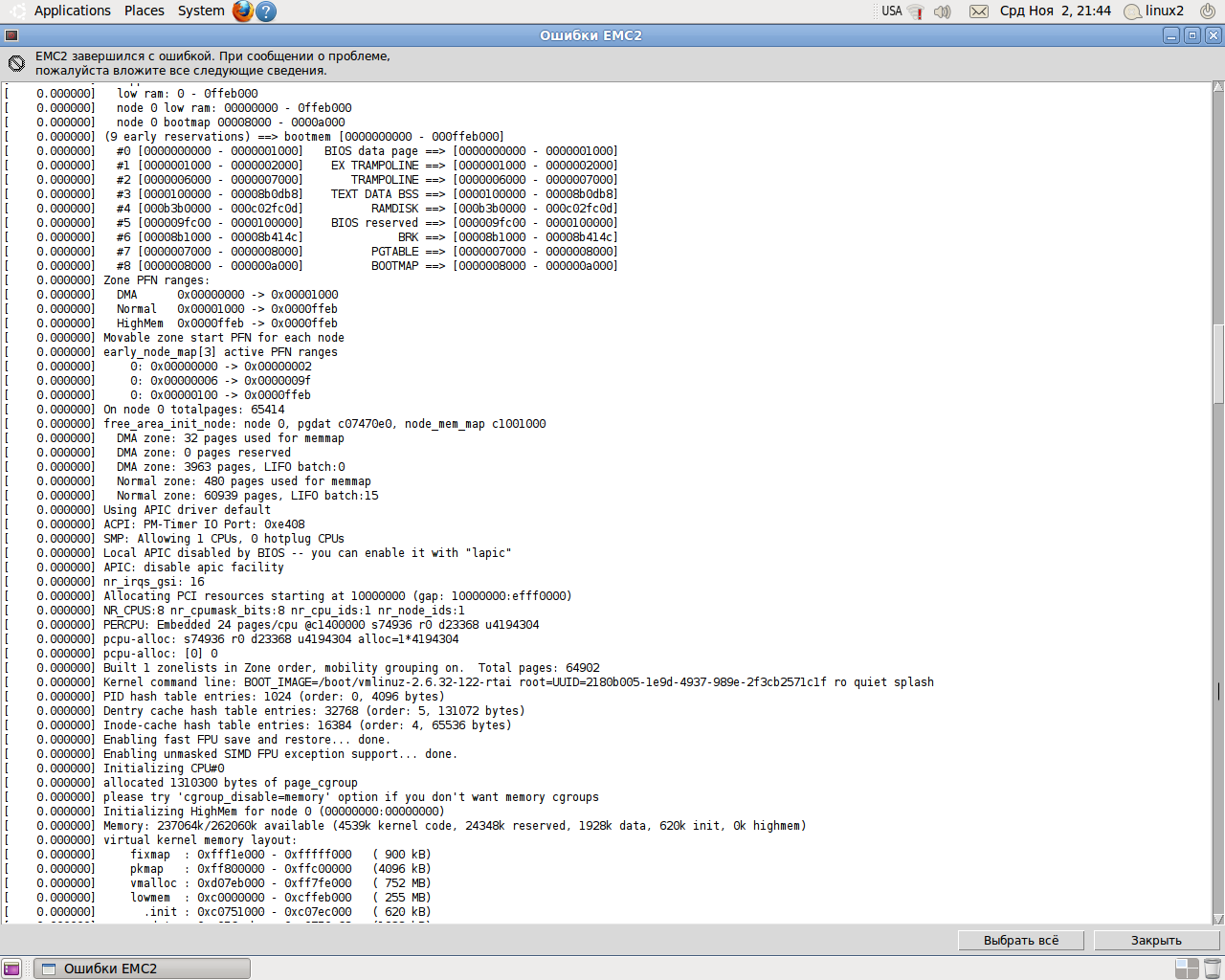The width and height of the screenshot is (1225, 980).
Task: Click 'Normal zone: 60939 pages, LIFO batch:15' line
Action: point(248,496)
